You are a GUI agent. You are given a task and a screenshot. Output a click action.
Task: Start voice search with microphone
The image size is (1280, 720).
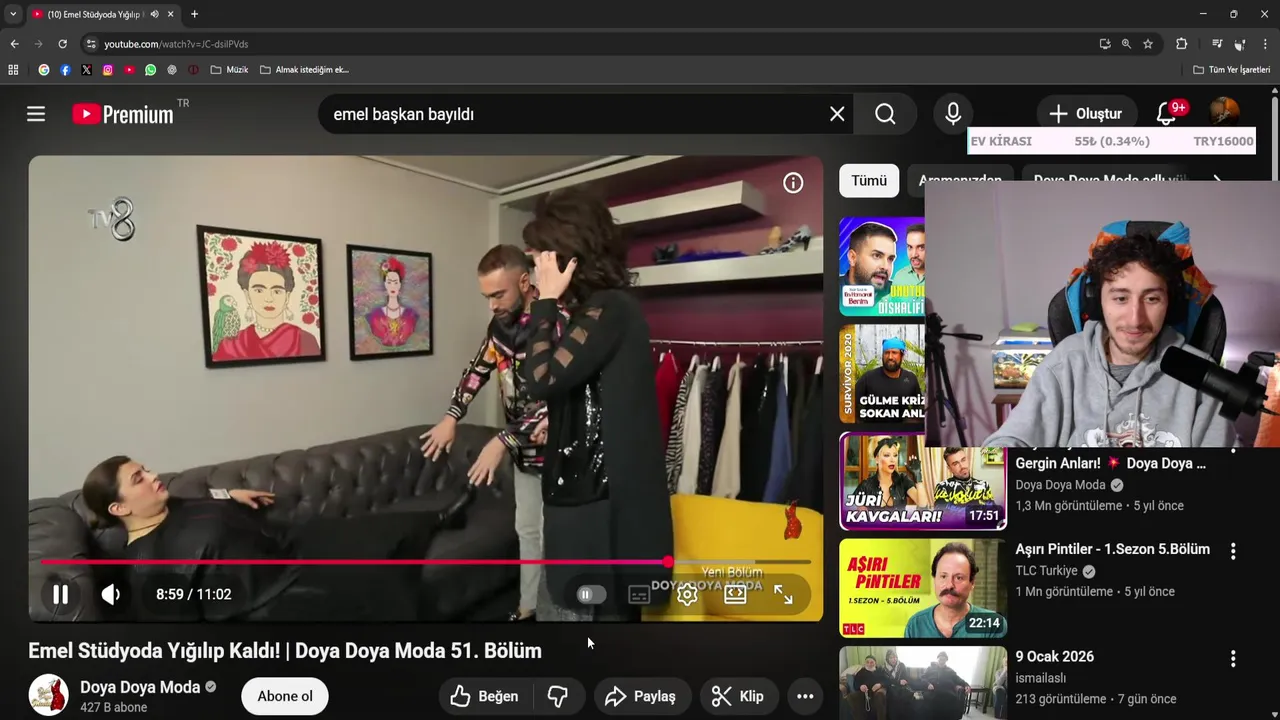[953, 114]
